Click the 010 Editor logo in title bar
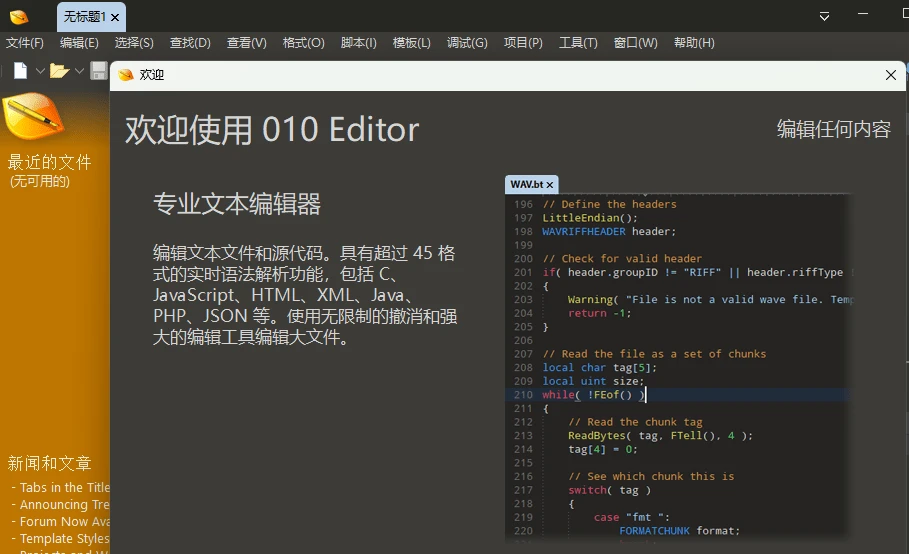This screenshot has height=554, width=909. (19, 17)
